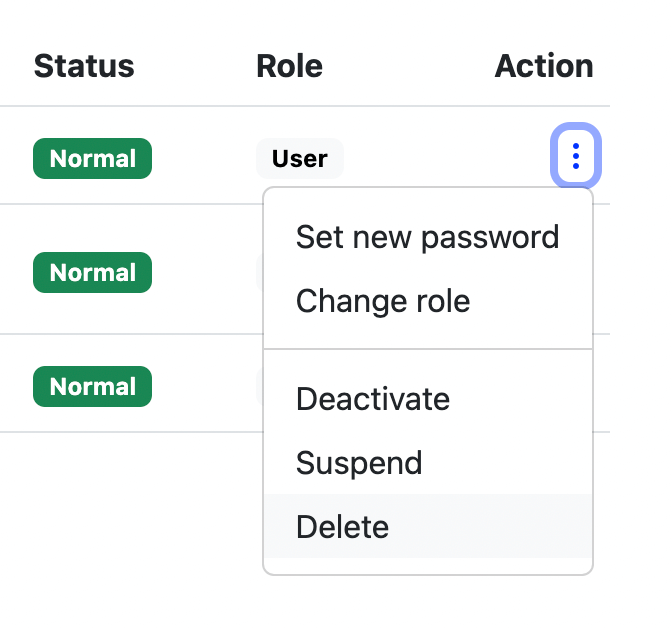Deactivate the user via the dropdown menu
This screenshot has height=628, width=672.
click(x=373, y=399)
